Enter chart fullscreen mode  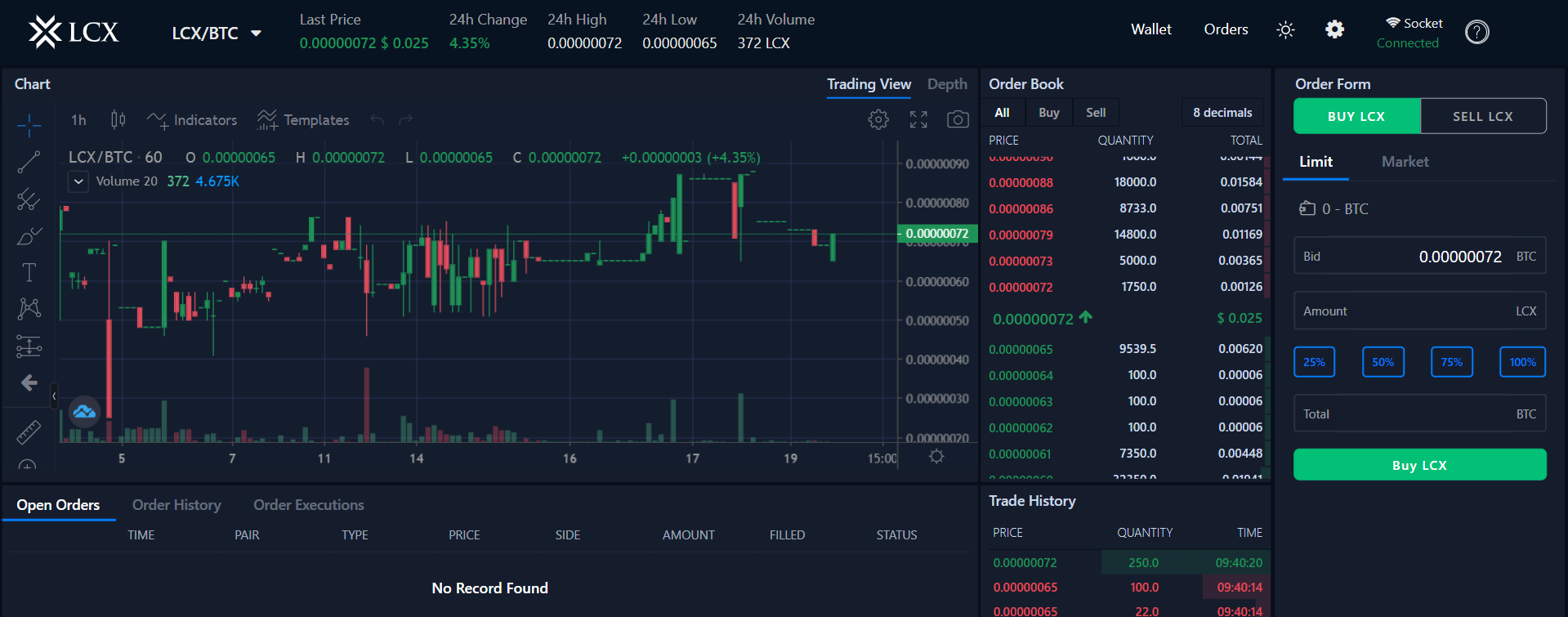[x=918, y=120]
